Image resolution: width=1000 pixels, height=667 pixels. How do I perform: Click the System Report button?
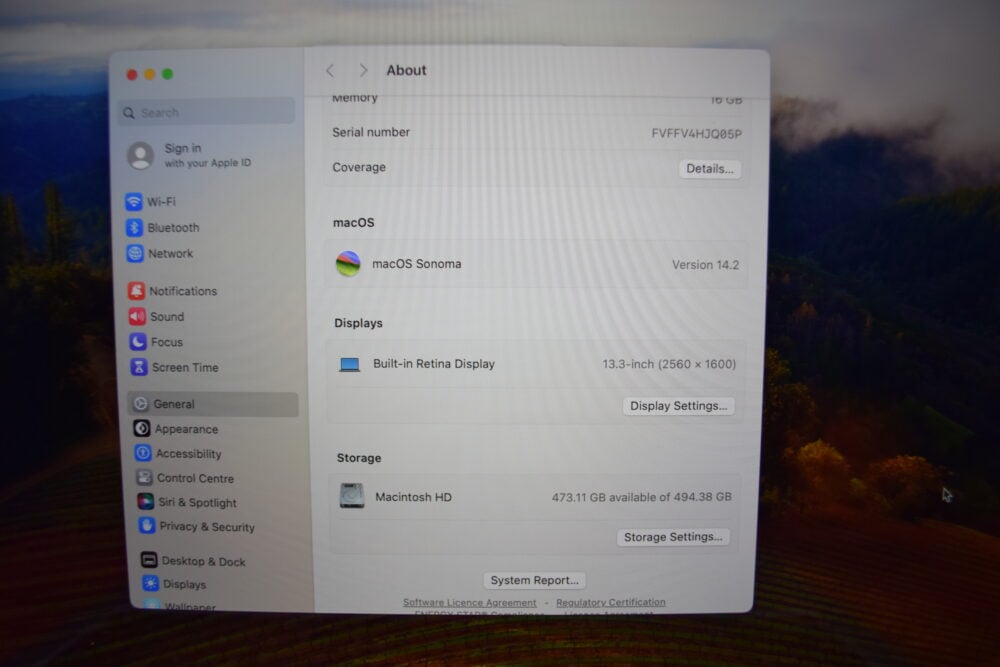534,580
